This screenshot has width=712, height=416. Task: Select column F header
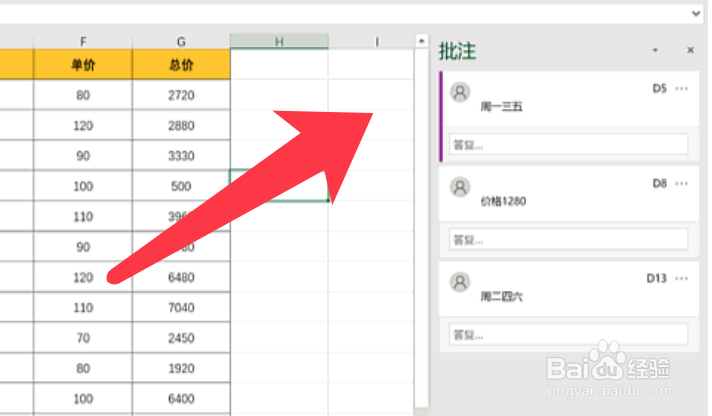pyautogui.click(x=83, y=42)
